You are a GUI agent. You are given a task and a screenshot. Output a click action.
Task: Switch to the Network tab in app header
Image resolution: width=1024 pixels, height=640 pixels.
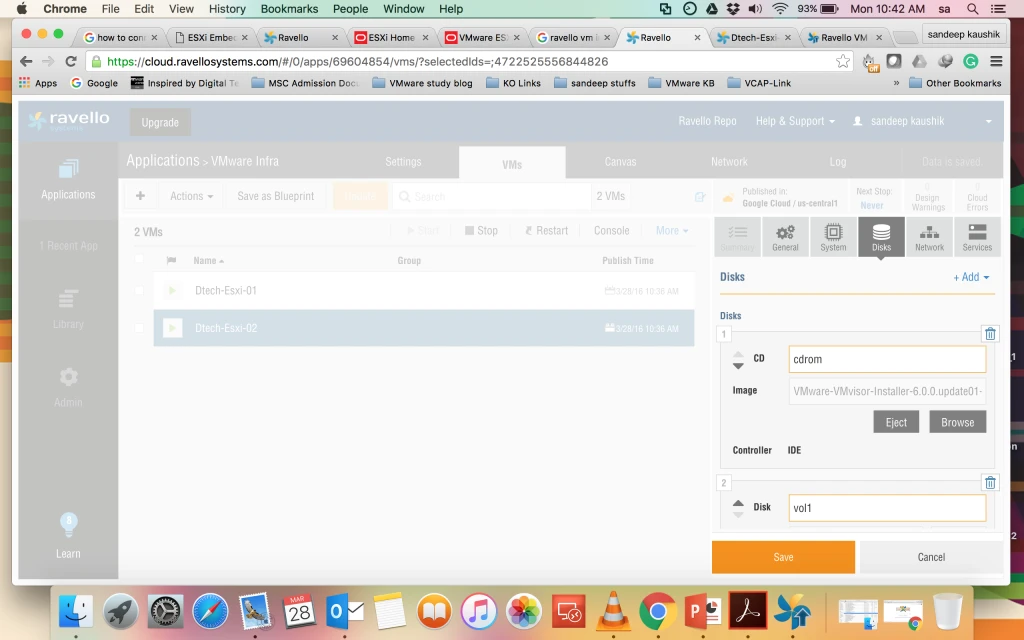729,161
